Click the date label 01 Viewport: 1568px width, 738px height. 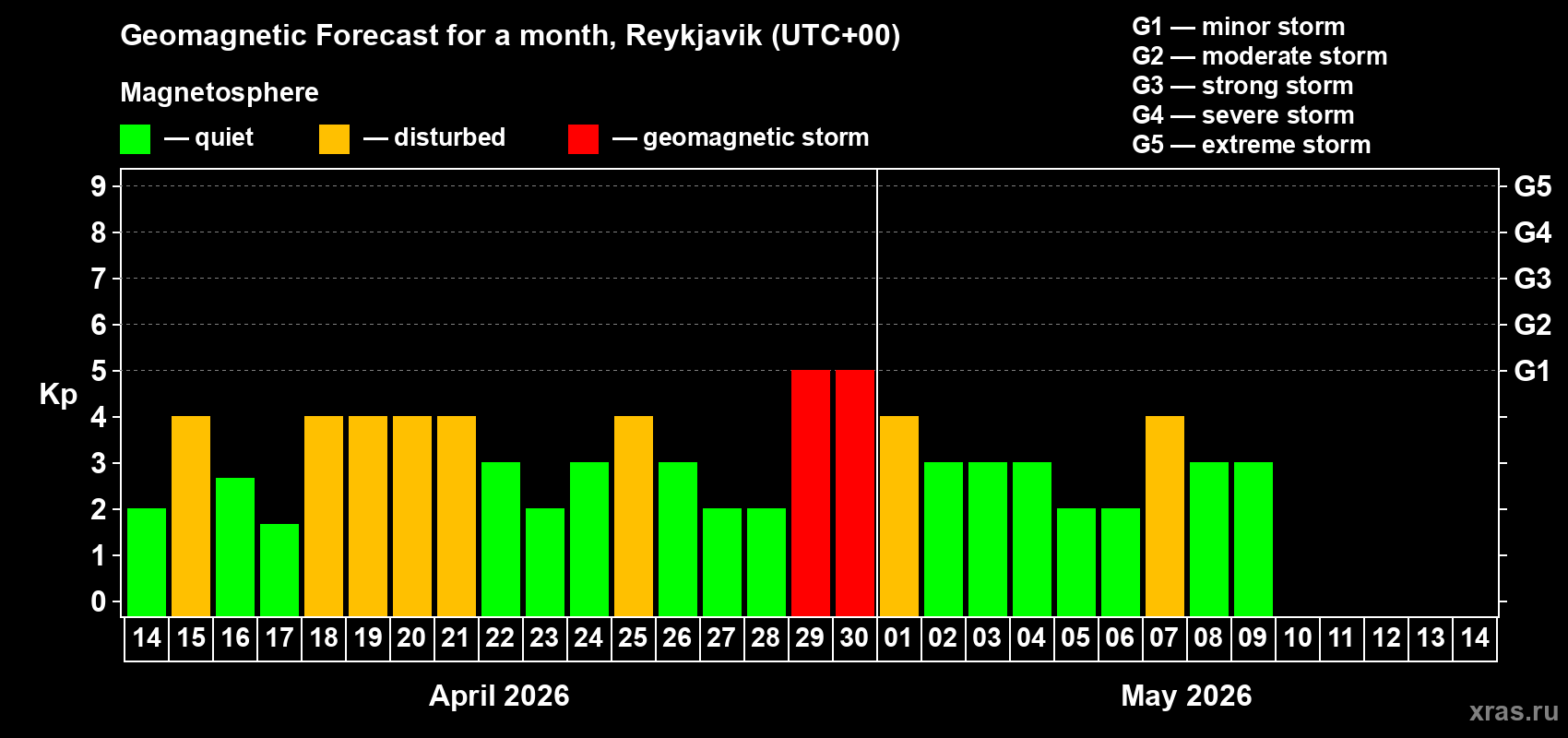pyautogui.click(x=898, y=637)
